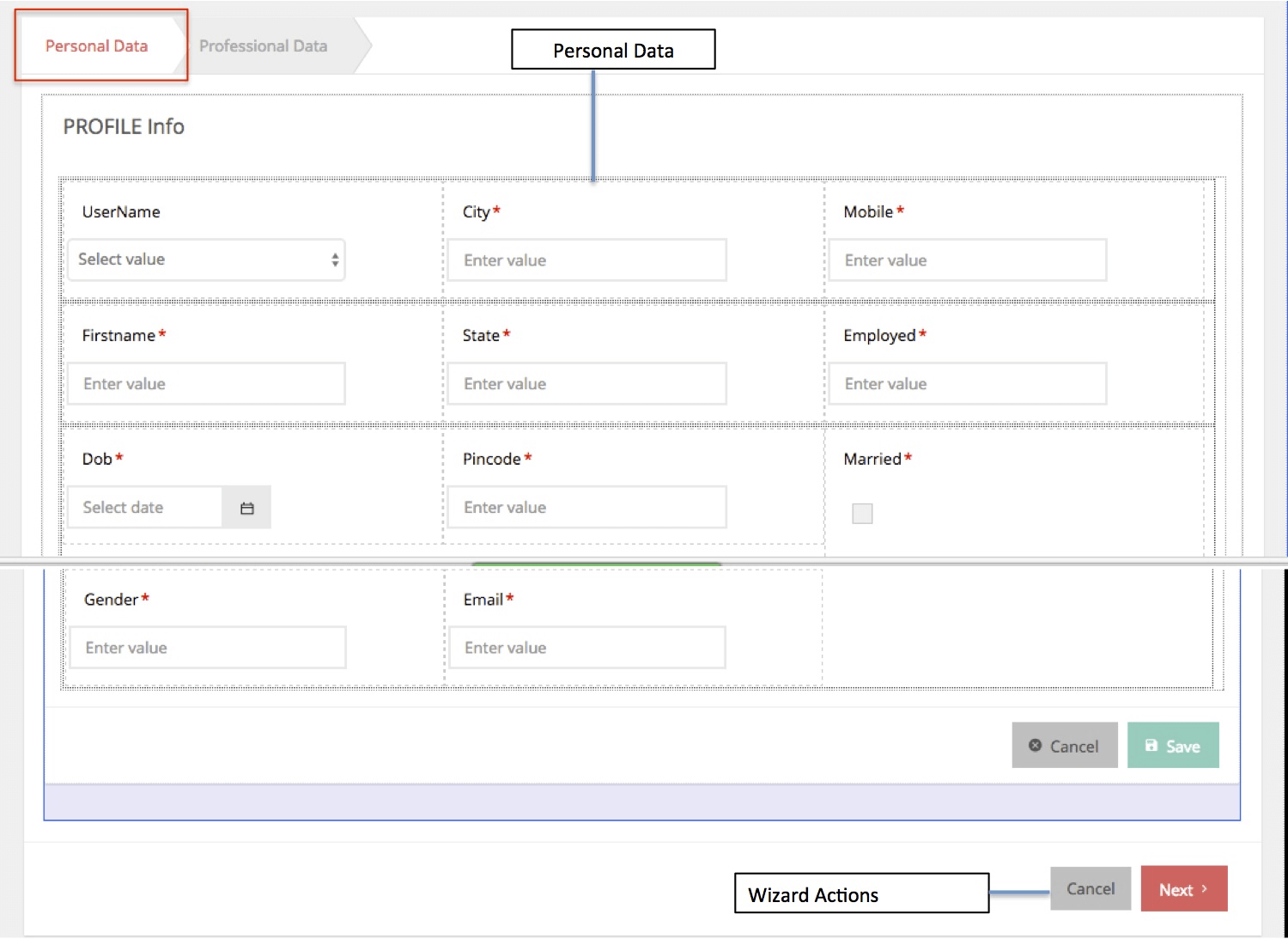Click the circular cancel icon beside Cancel text
The width and height of the screenshot is (1288, 939).
pyautogui.click(x=1036, y=746)
